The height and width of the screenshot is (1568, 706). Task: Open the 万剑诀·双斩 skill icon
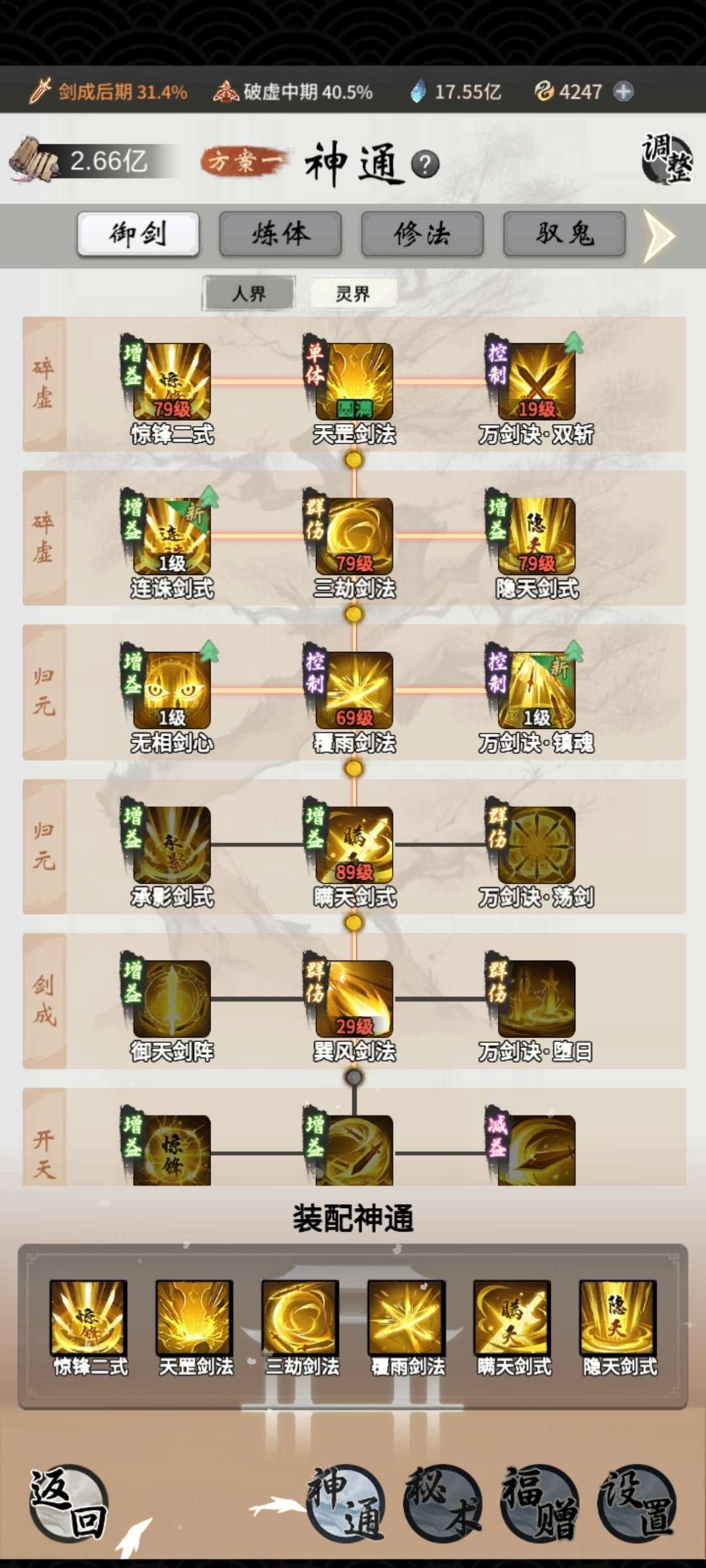click(x=537, y=382)
